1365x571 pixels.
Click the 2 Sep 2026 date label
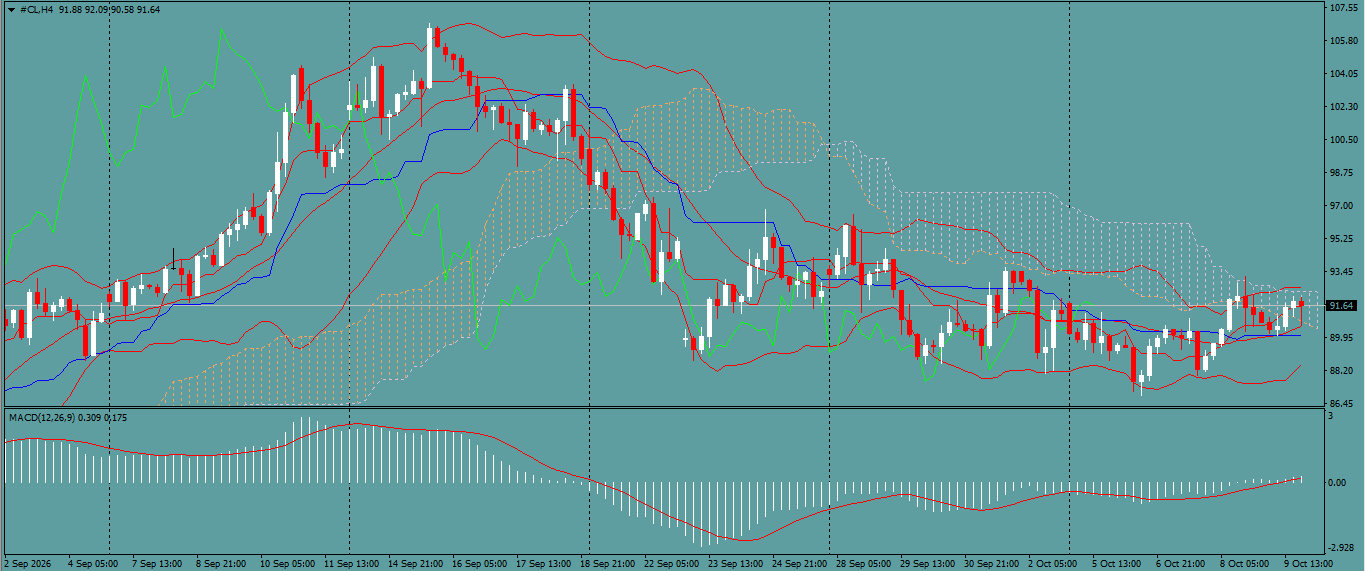tap(27, 564)
